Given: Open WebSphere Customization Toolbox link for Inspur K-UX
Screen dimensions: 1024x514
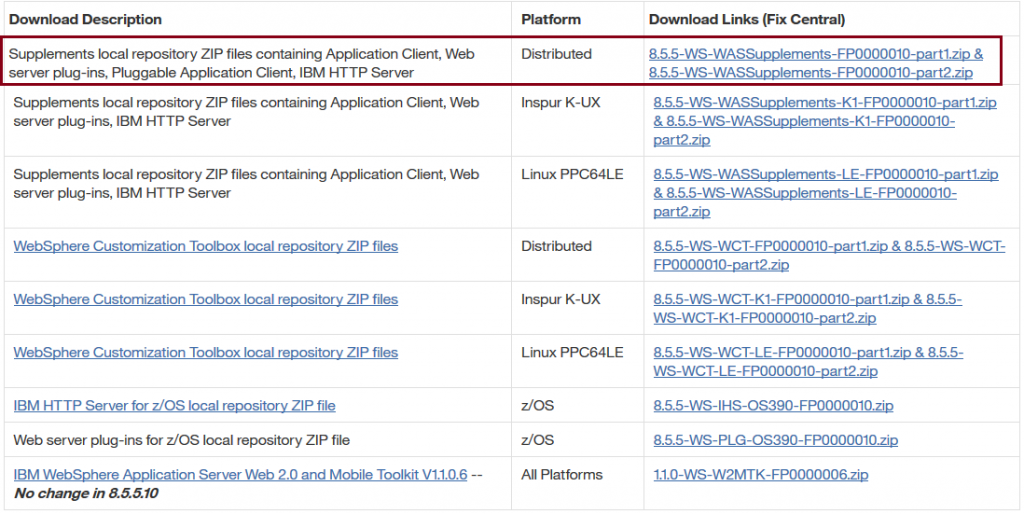Looking at the screenshot, I should [x=205, y=299].
